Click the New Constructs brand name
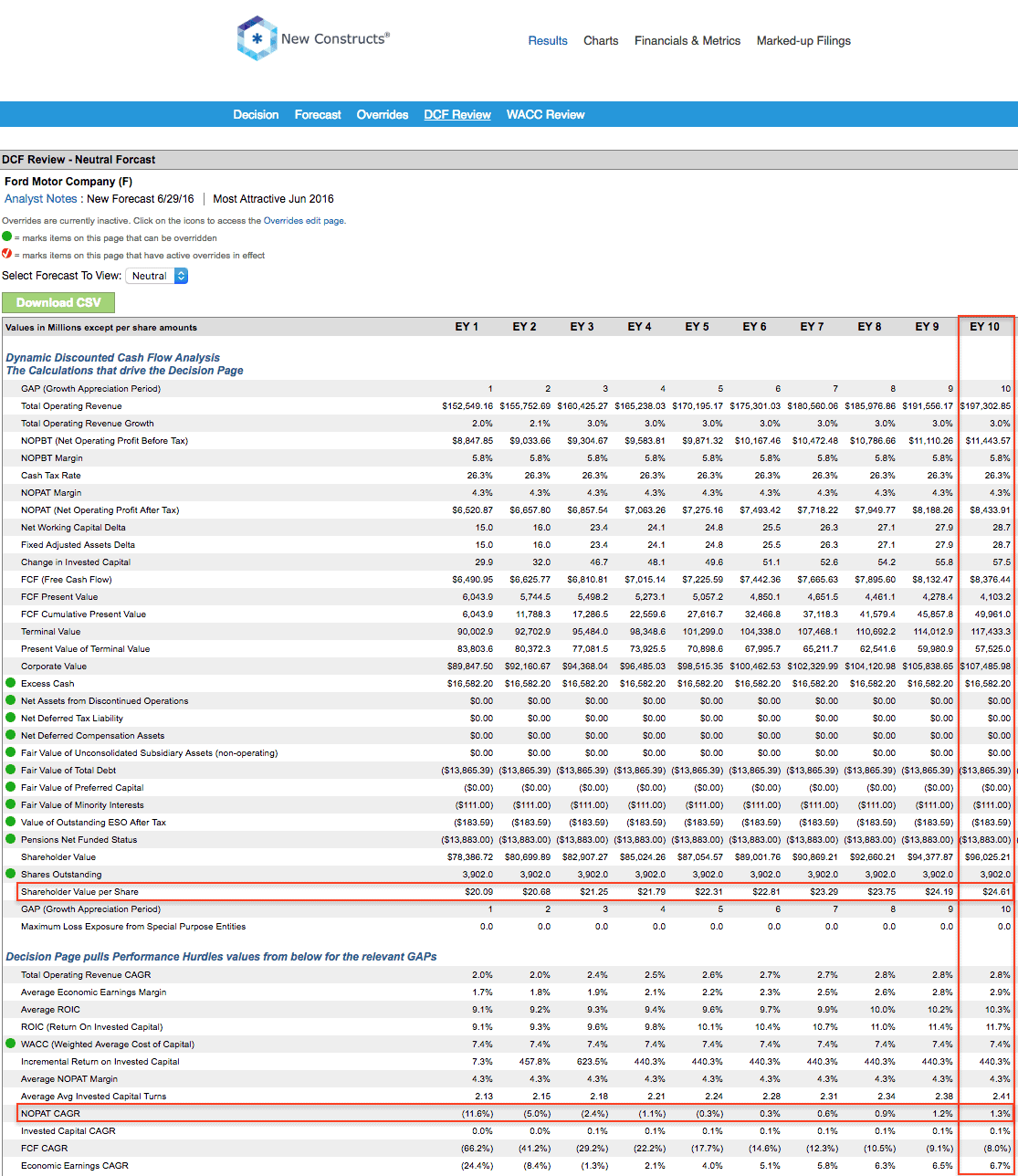The width and height of the screenshot is (1018, 1176). pos(335,38)
